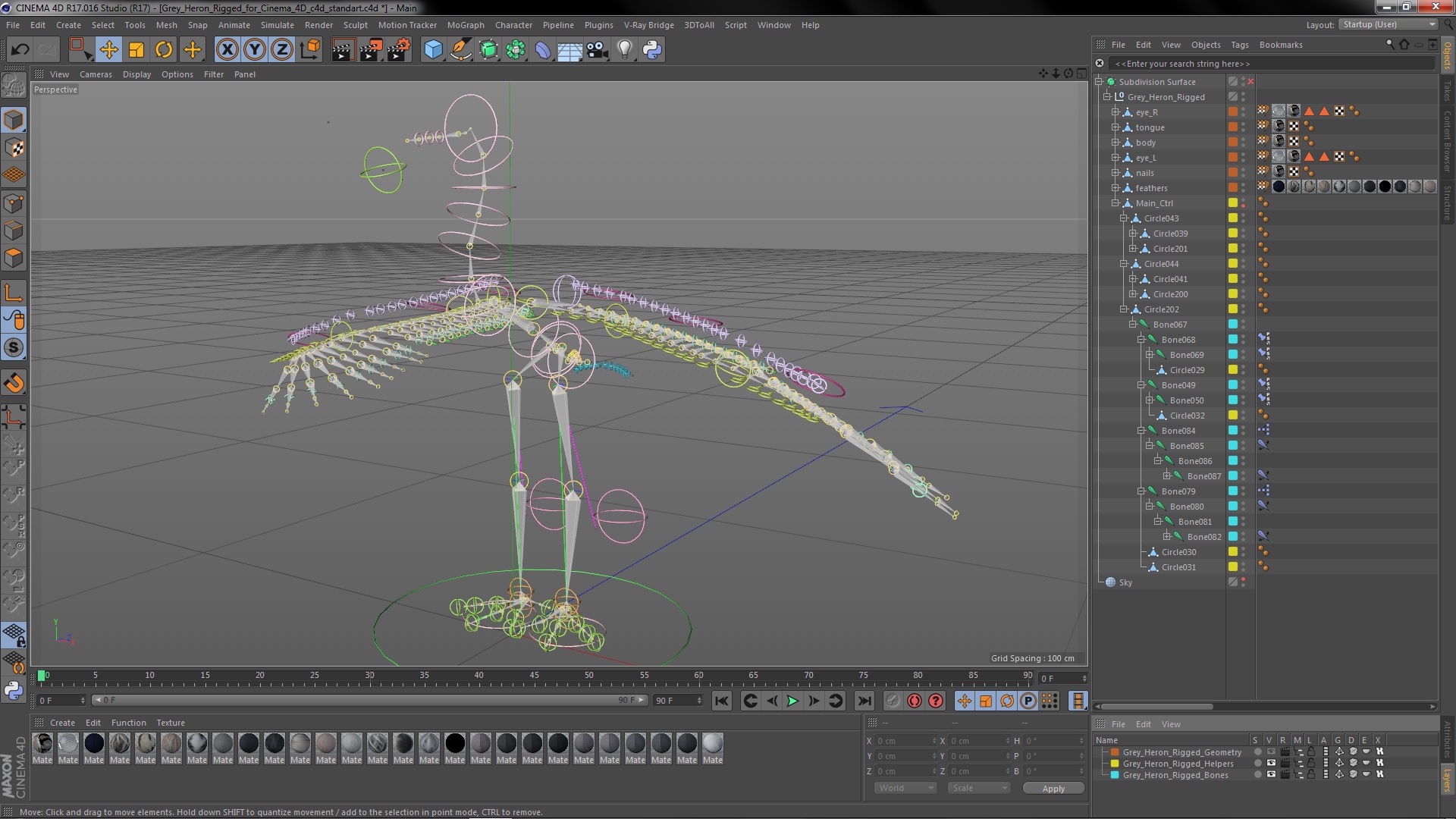1456x819 pixels.
Task: Open the Layout Startup dropdown
Action: pos(1388,24)
